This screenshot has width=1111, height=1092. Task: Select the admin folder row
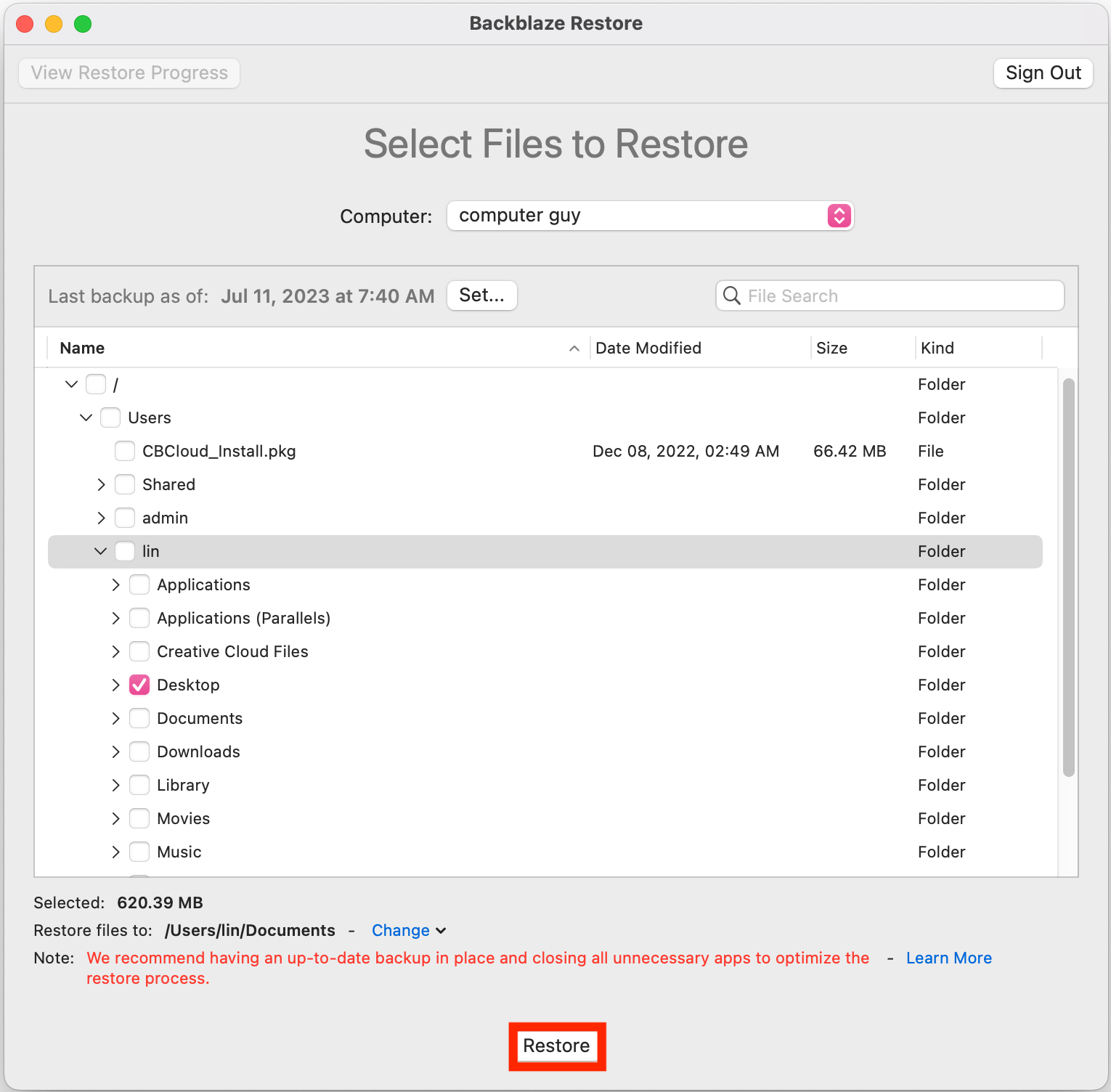click(x=545, y=518)
